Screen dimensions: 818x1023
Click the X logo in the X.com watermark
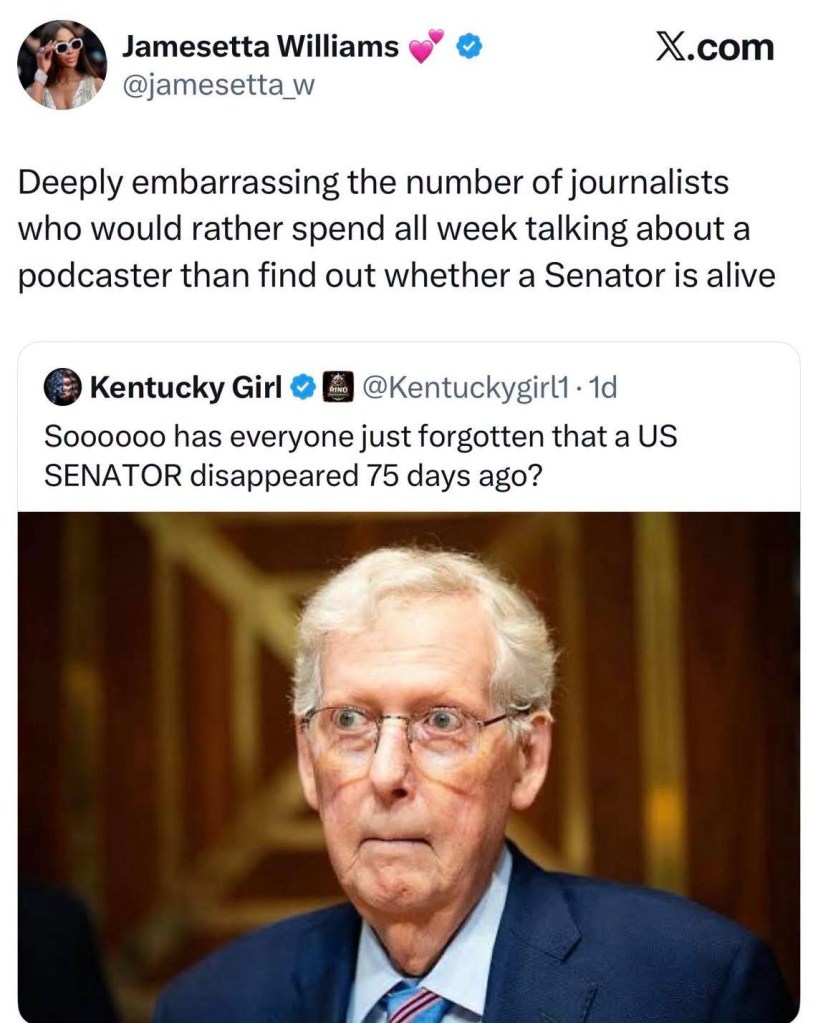(x=671, y=47)
